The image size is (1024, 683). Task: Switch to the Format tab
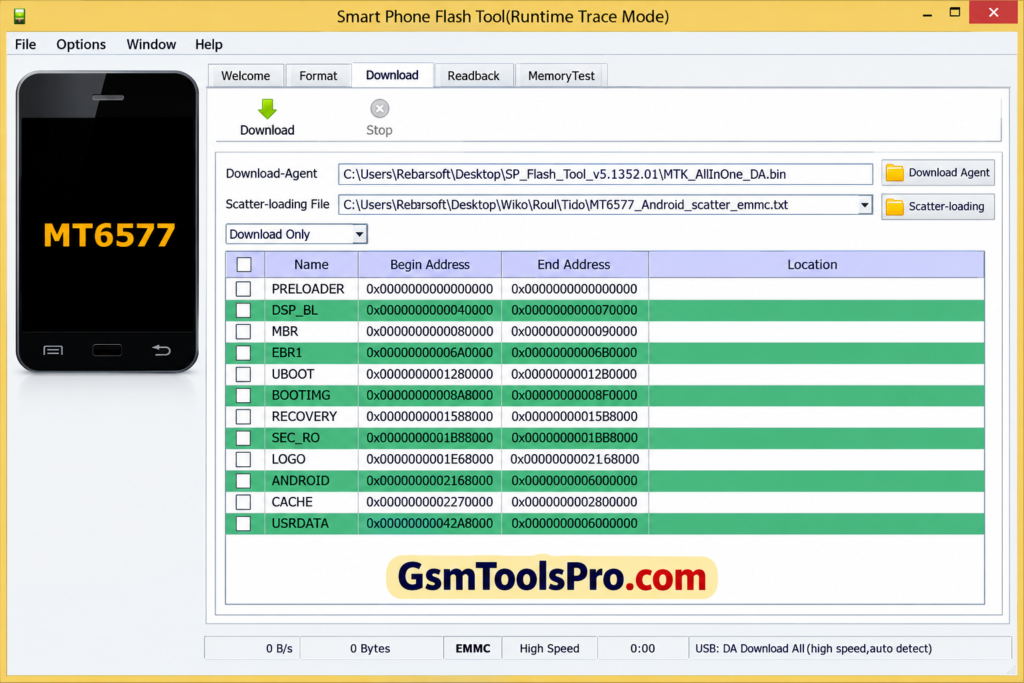pos(318,76)
